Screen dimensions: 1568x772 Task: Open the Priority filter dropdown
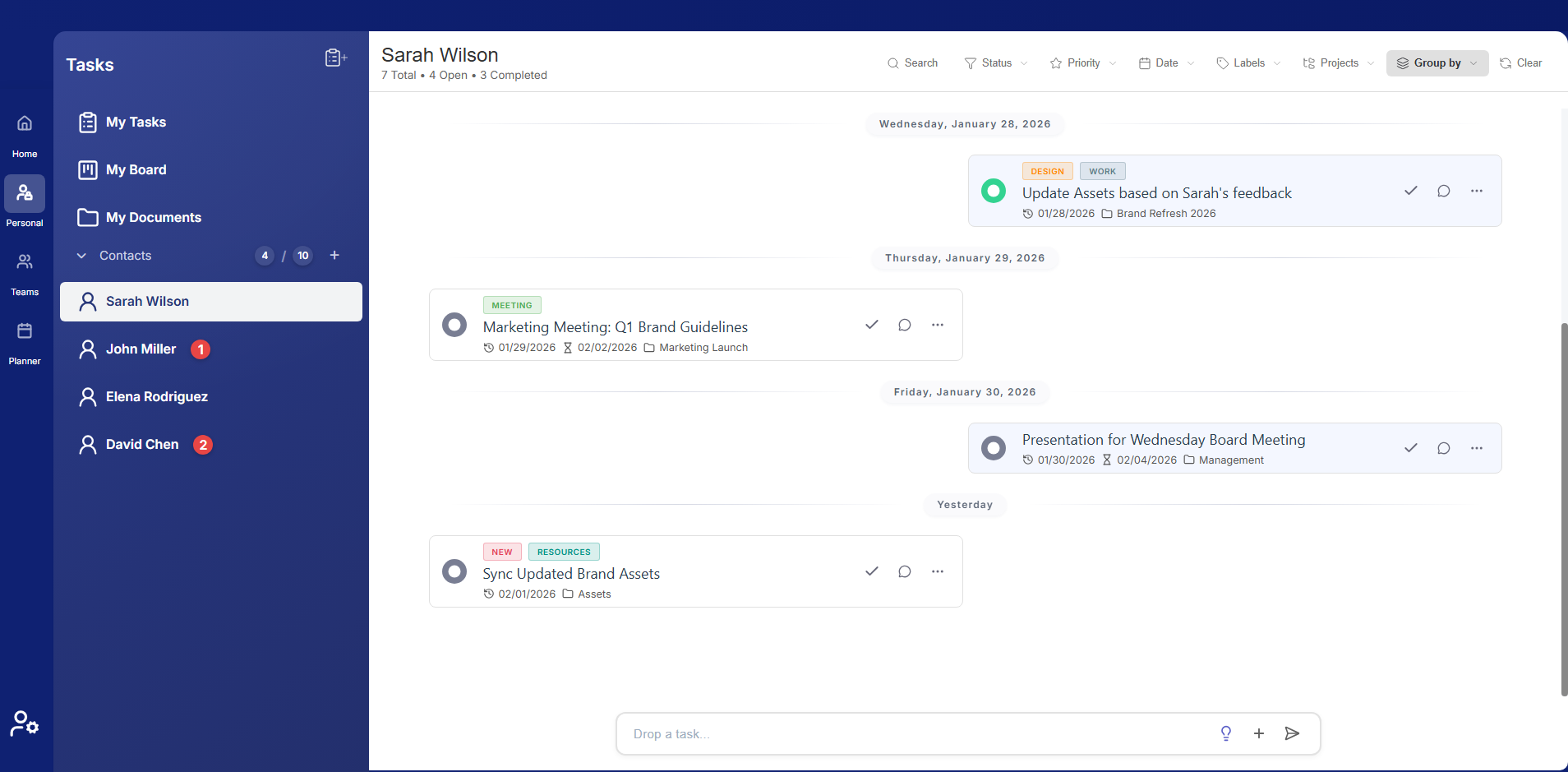[x=1082, y=62]
